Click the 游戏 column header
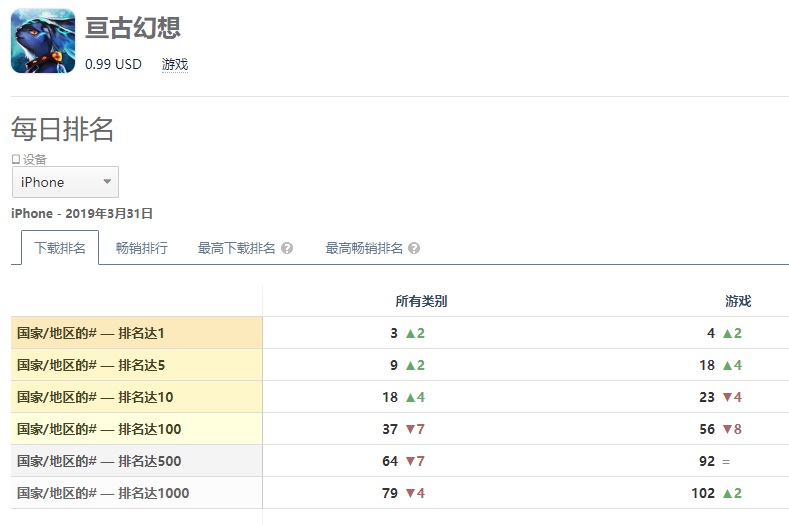This screenshot has width=789, height=525. coord(738,301)
